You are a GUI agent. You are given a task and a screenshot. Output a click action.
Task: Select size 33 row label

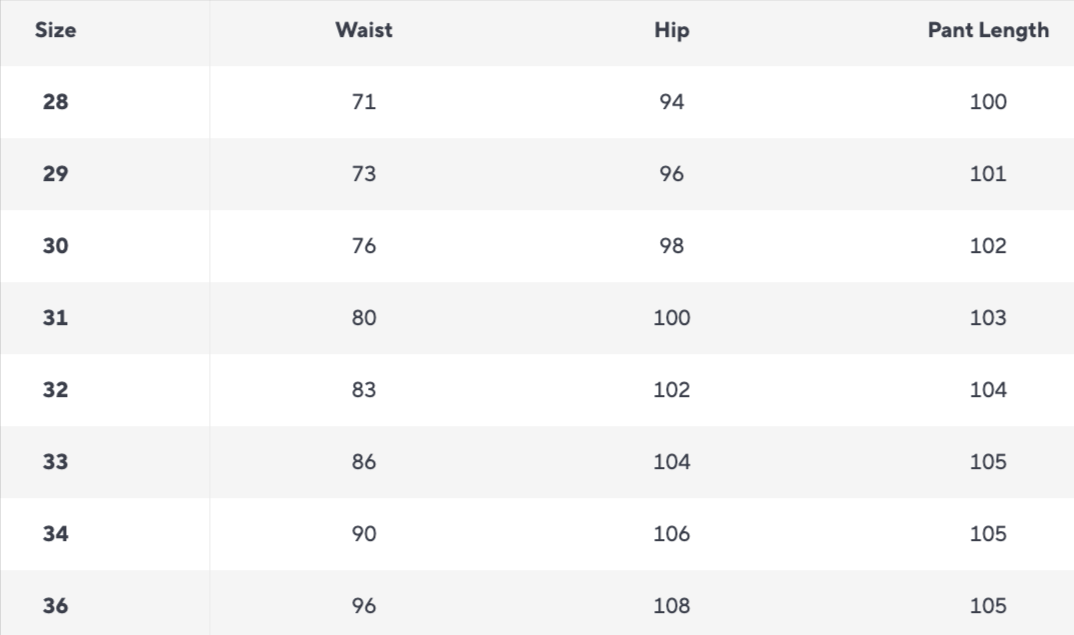55,462
